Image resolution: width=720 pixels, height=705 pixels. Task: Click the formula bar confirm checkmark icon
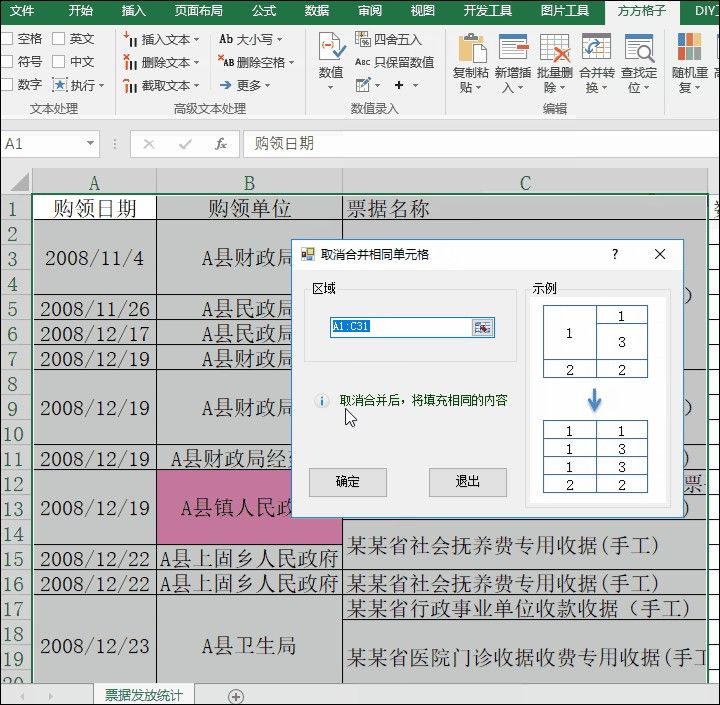point(185,144)
